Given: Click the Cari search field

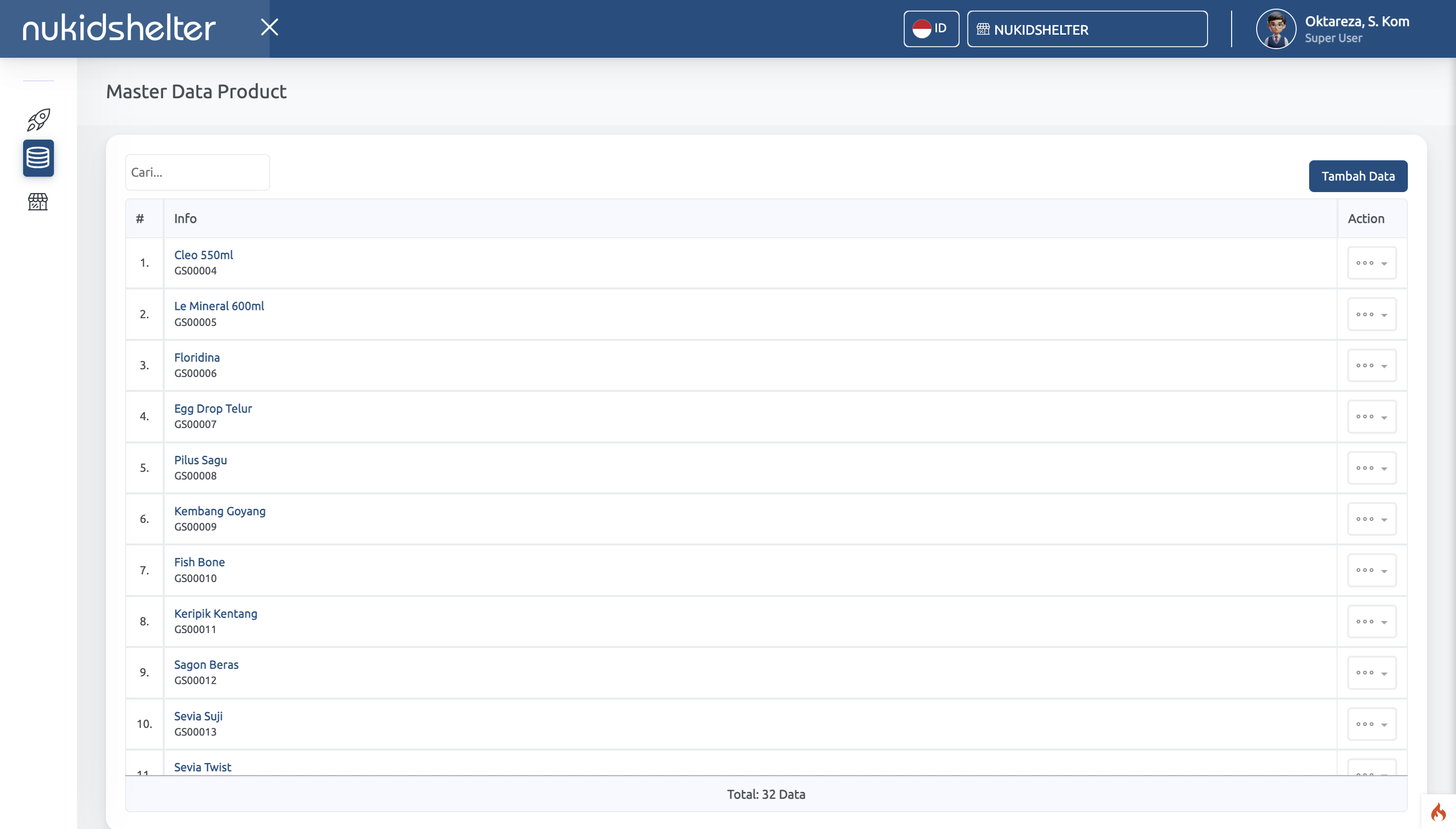Looking at the screenshot, I should click(197, 172).
